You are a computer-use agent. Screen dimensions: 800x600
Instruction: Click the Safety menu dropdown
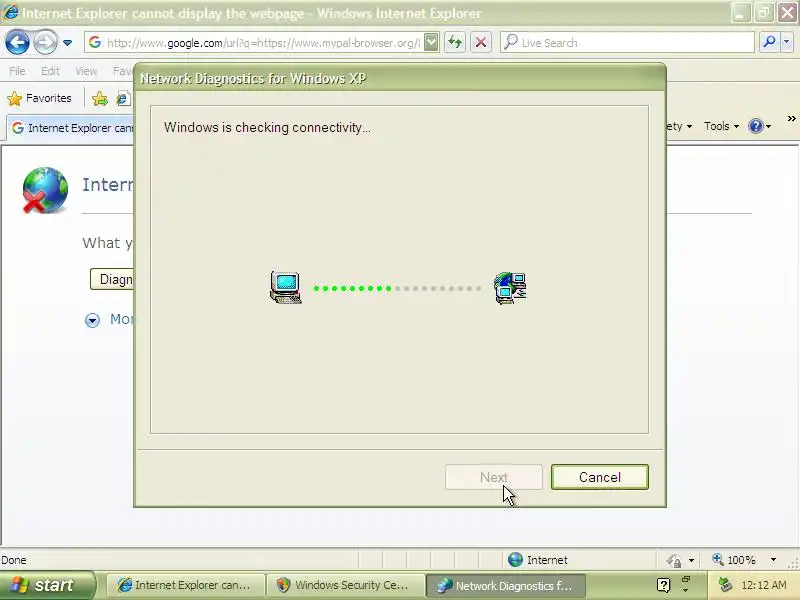click(x=680, y=126)
